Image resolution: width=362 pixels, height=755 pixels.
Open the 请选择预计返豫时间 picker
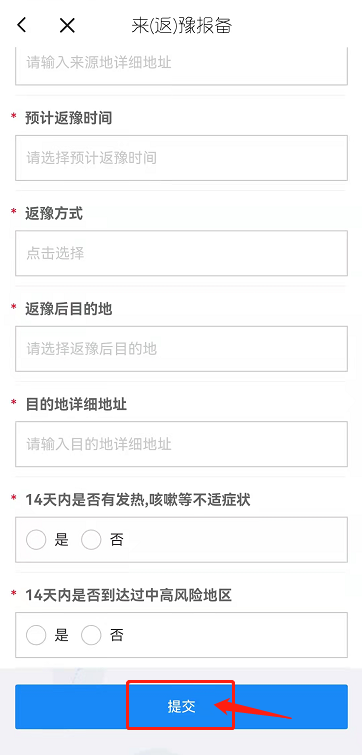(x=181, y=158)
